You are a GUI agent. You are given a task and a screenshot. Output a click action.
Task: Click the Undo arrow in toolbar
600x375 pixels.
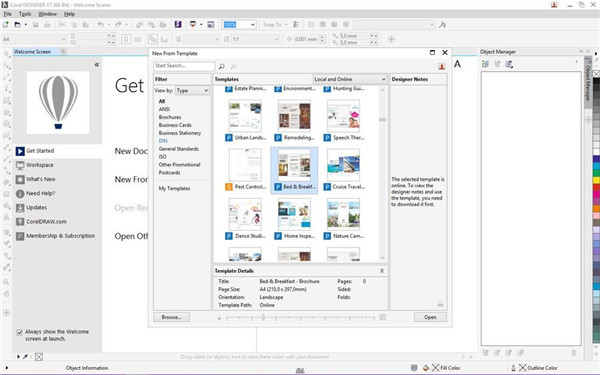[100, 24]
